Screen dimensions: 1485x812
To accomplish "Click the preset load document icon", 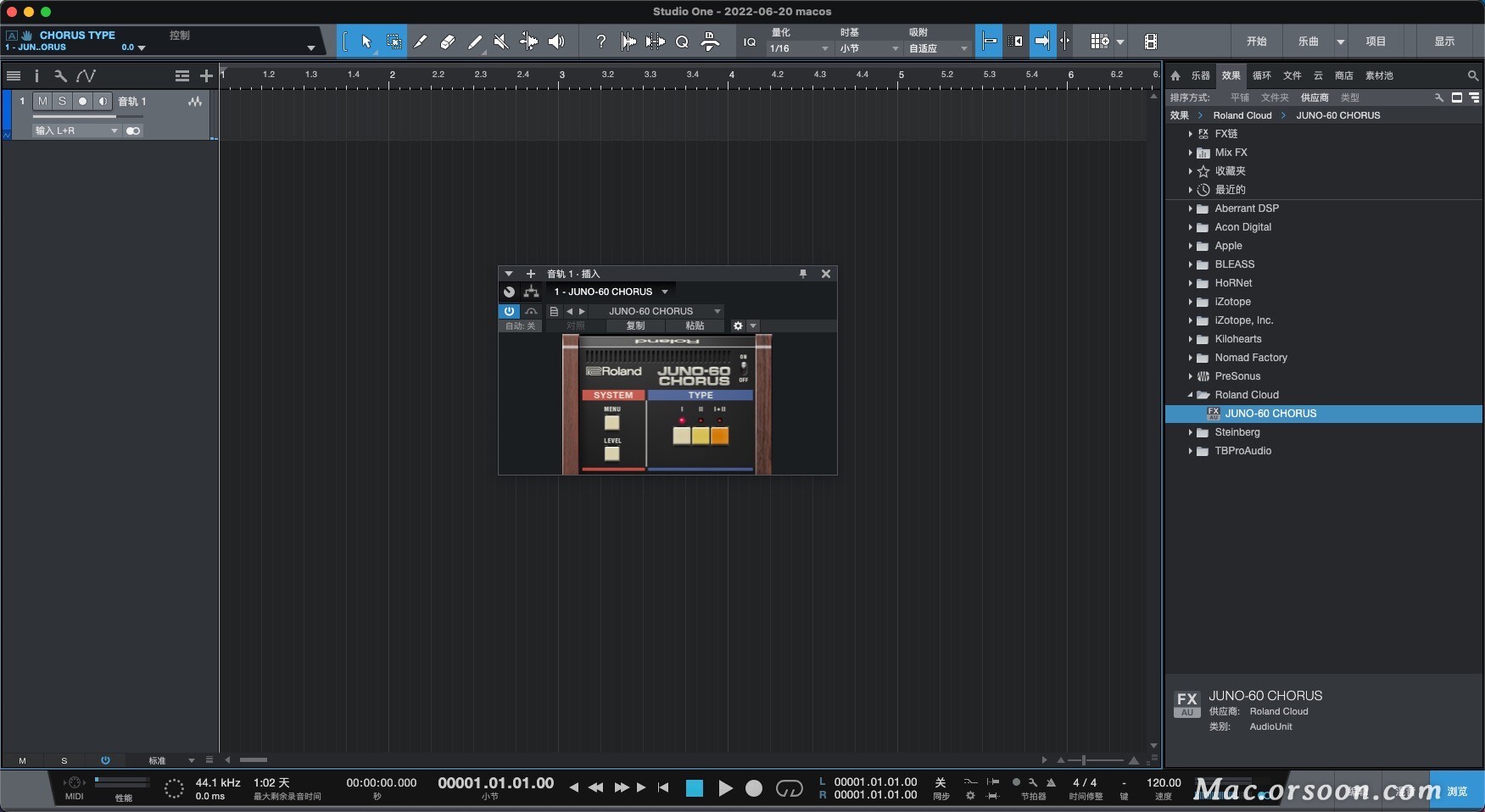I will (554, 311).
